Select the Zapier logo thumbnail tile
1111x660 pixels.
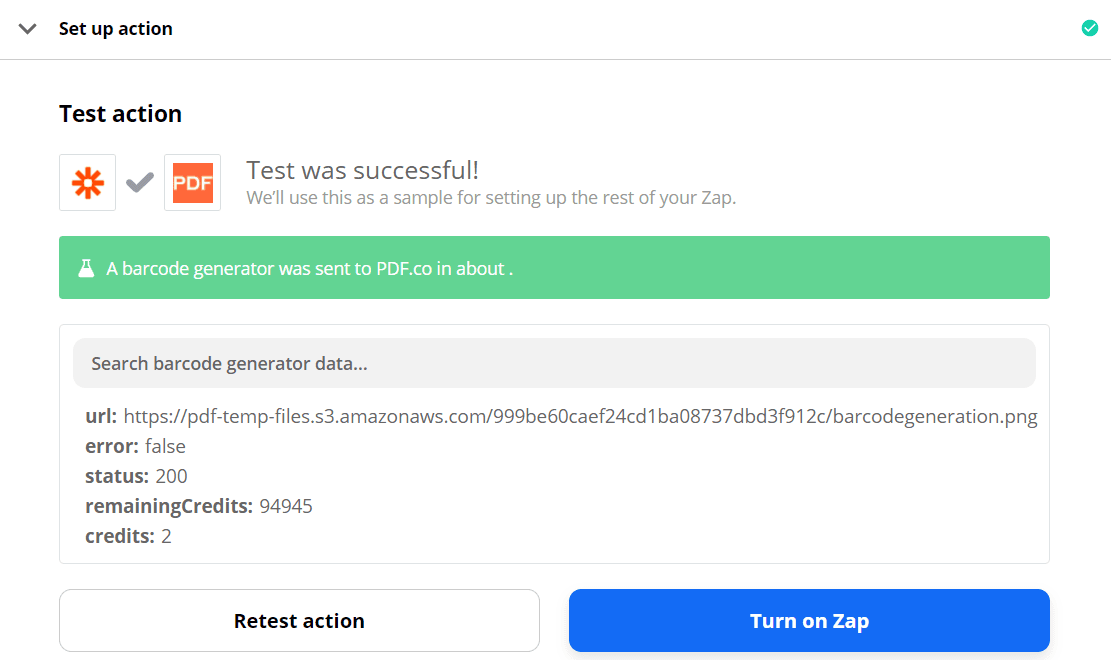click(x=87, y=182)
